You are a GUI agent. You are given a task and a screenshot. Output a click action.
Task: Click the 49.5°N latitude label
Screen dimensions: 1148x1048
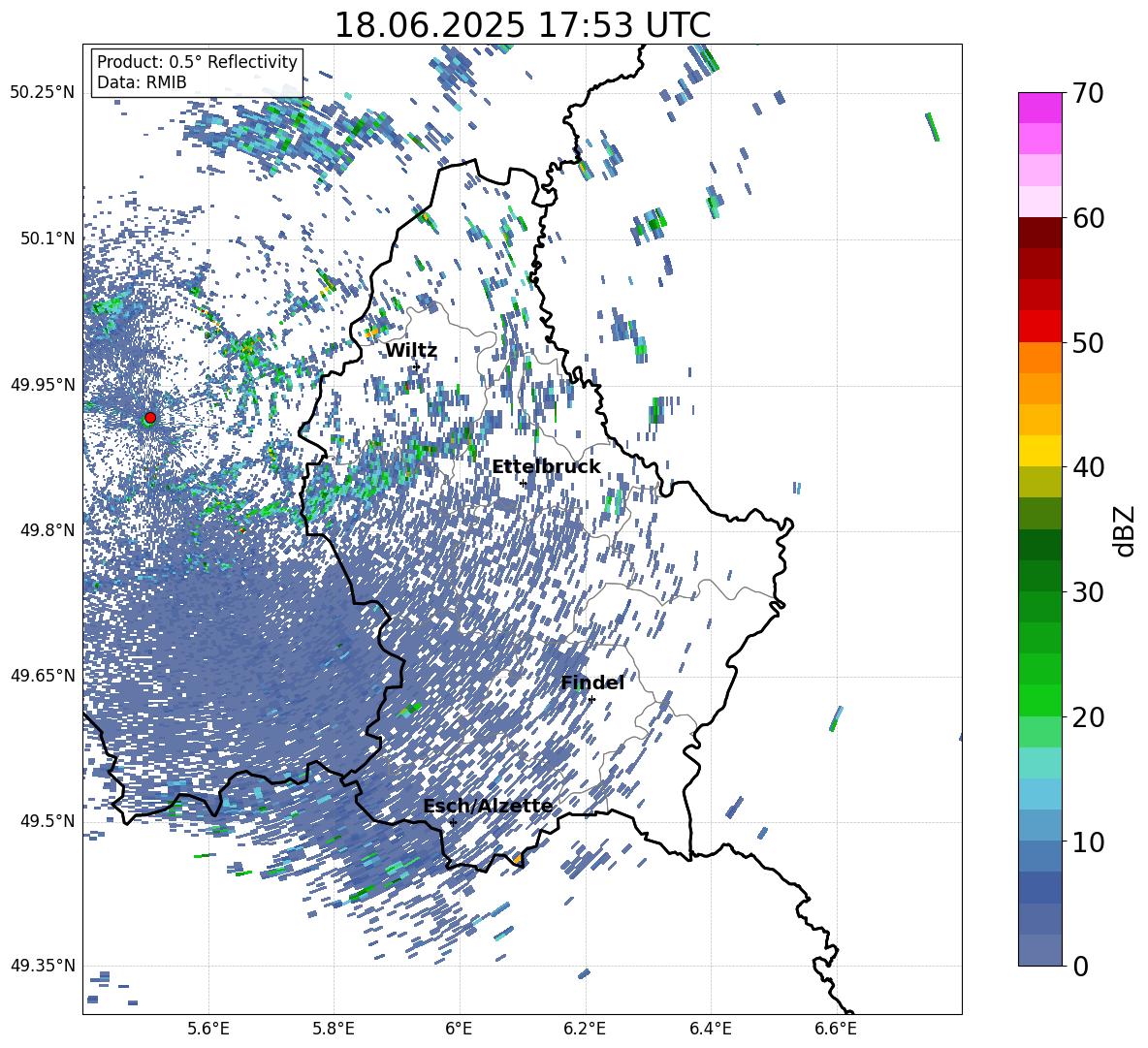click(48, 821)
